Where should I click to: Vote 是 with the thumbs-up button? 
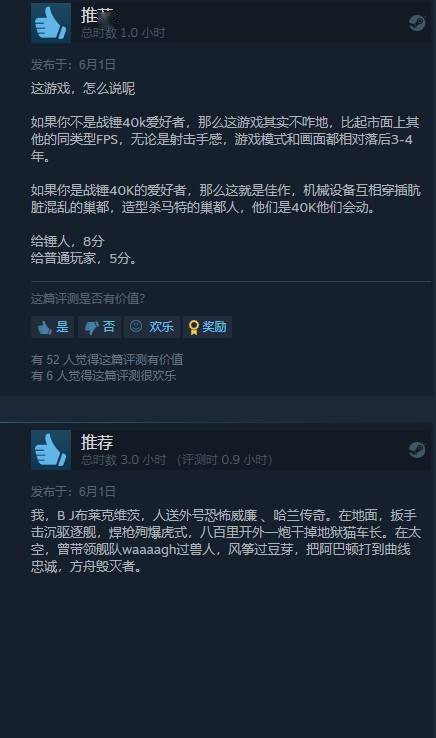tap(53, 327)
